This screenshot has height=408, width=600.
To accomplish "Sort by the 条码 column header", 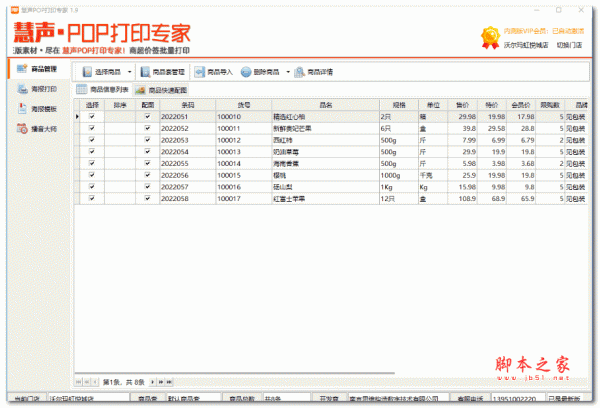I will click(188, 105).
